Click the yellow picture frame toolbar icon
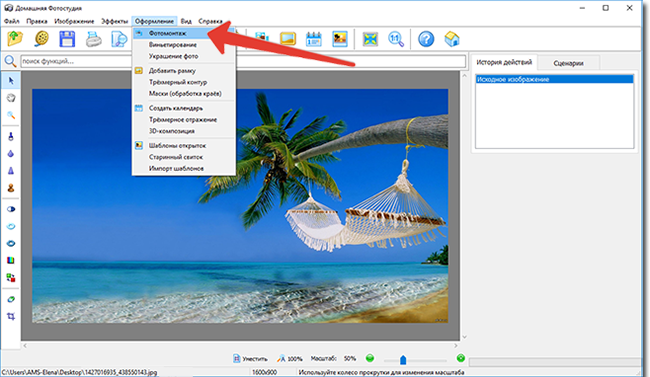This screenshot has width=650, height=377. point(288,39)
